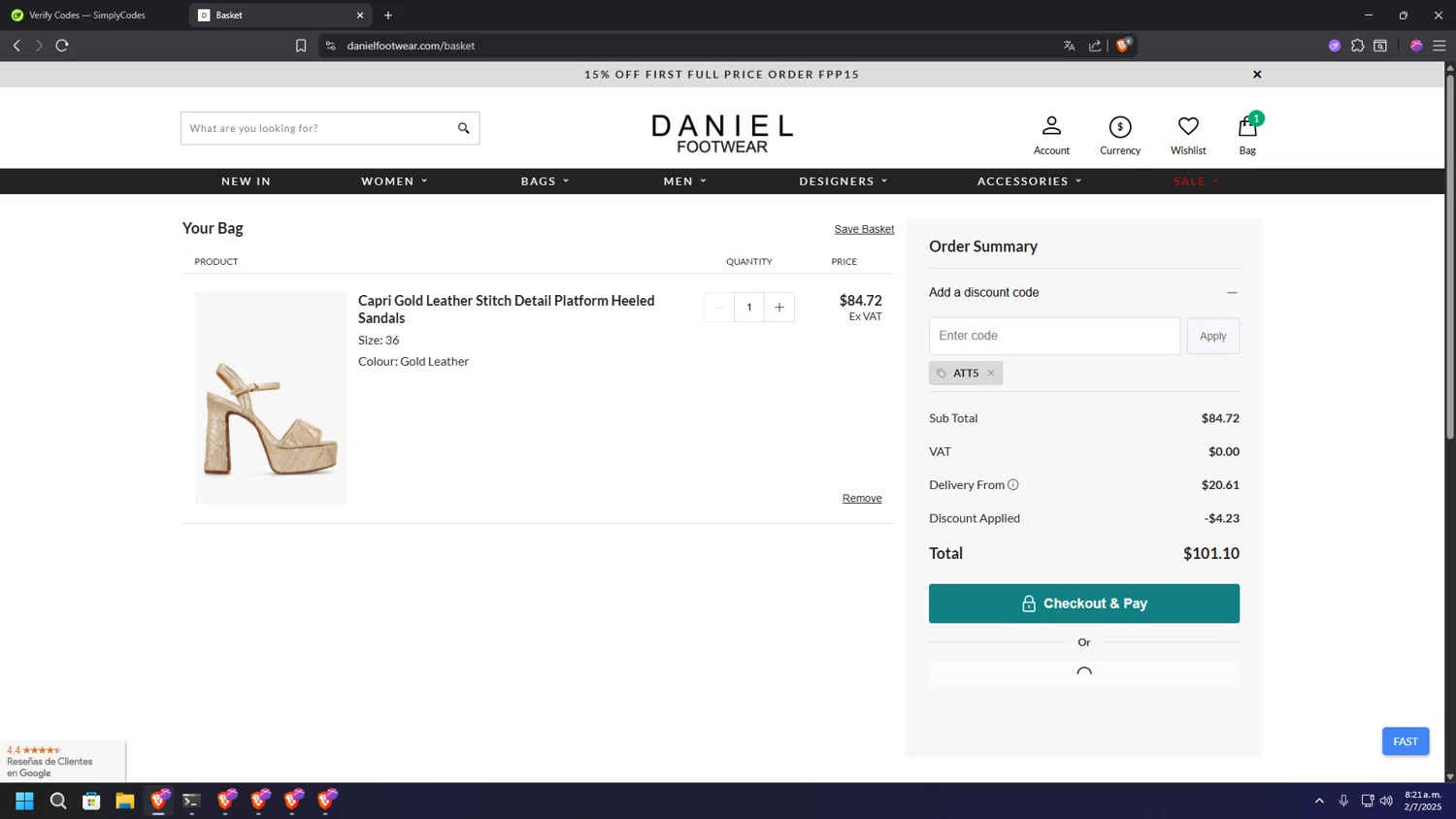This screenshot has height=819, width=1456.
Task: Click the FAST button
Action: (x=1406, y=741)
